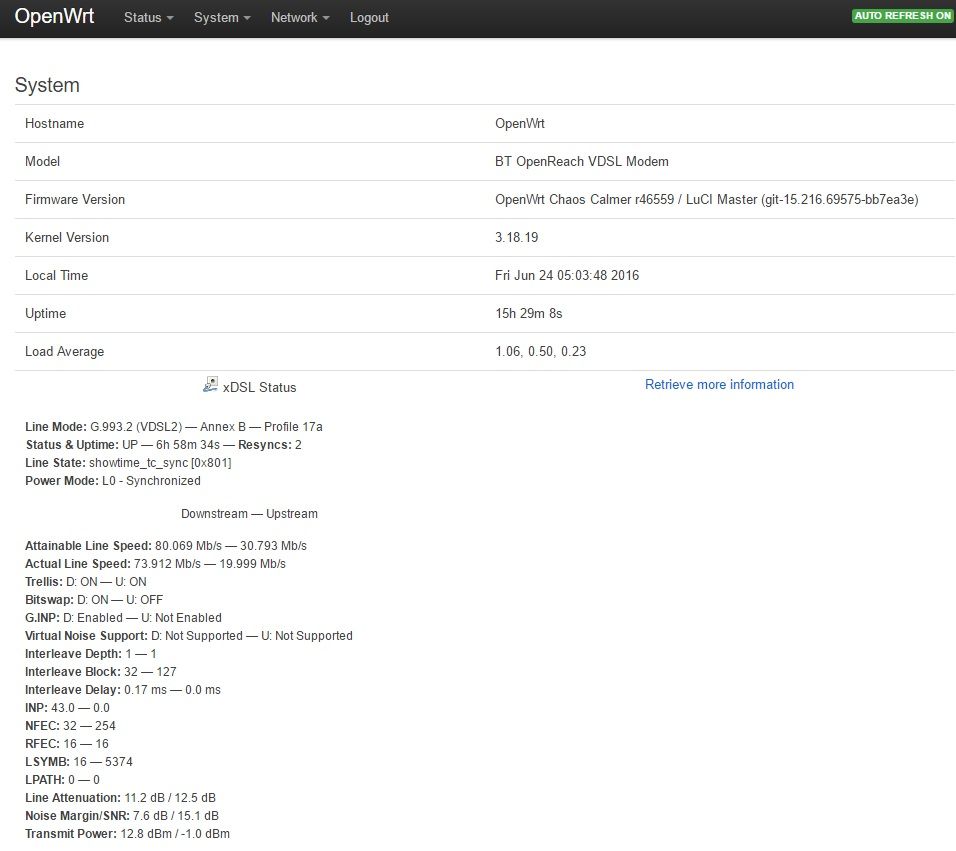Toggle the Auto Refresh On badge

(x=902, y=16)
